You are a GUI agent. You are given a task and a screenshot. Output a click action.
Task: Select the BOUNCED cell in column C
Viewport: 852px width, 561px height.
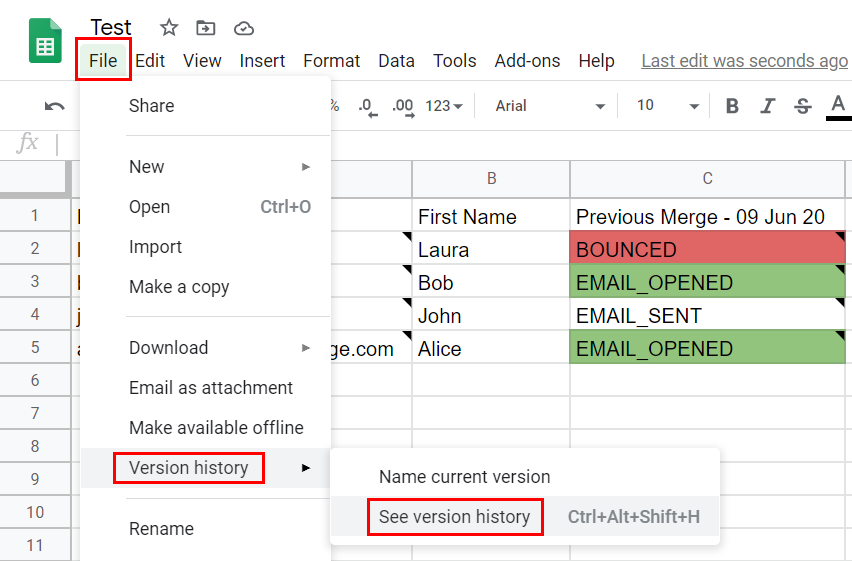tap(707, 250)
